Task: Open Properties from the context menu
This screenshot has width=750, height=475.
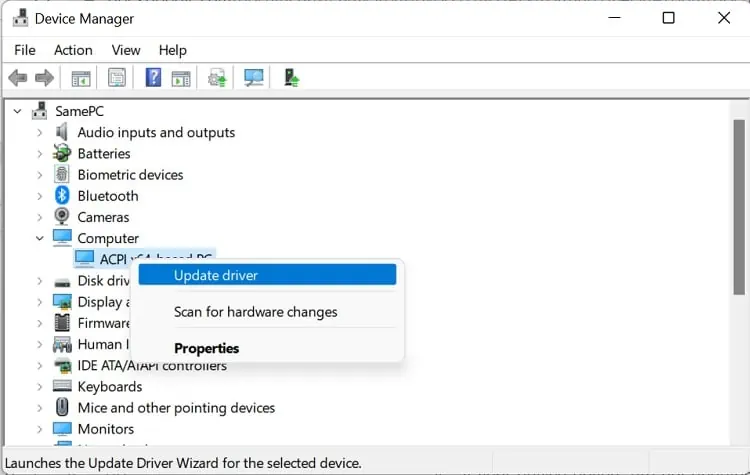Action: coord(206,349)
